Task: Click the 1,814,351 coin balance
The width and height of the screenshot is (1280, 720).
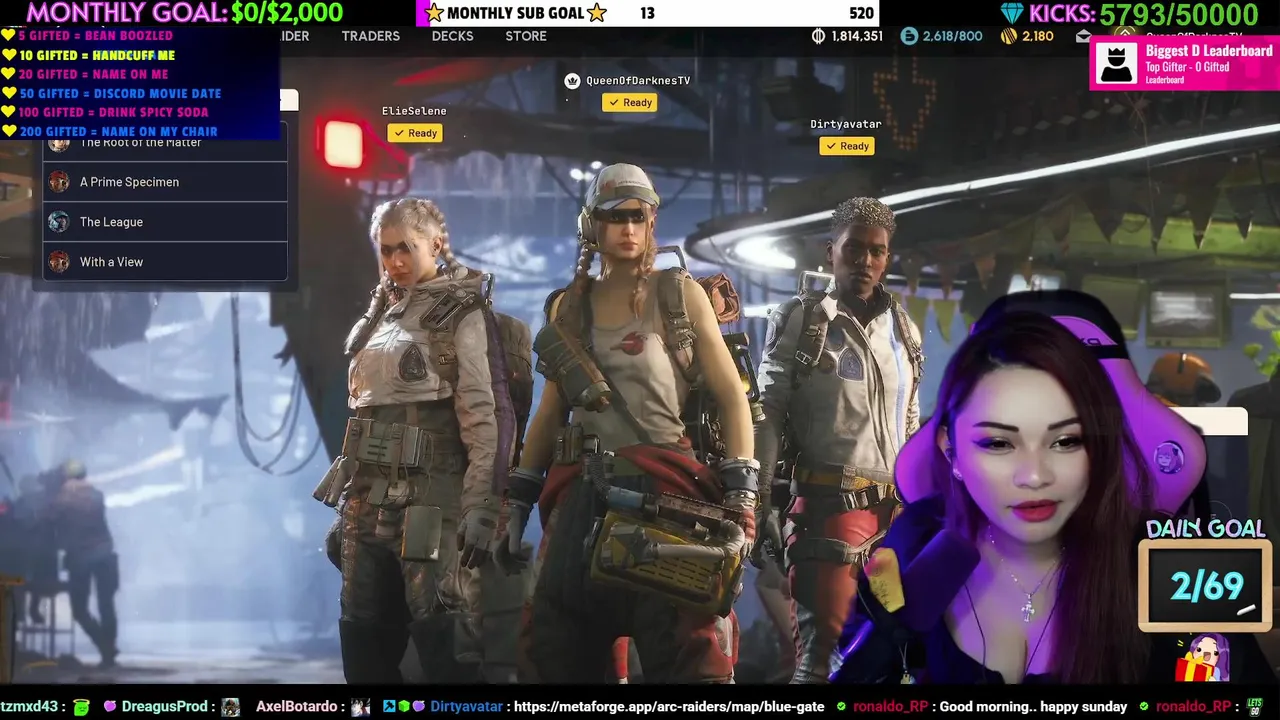Action: pyautogui.click(x=857, y=36)
